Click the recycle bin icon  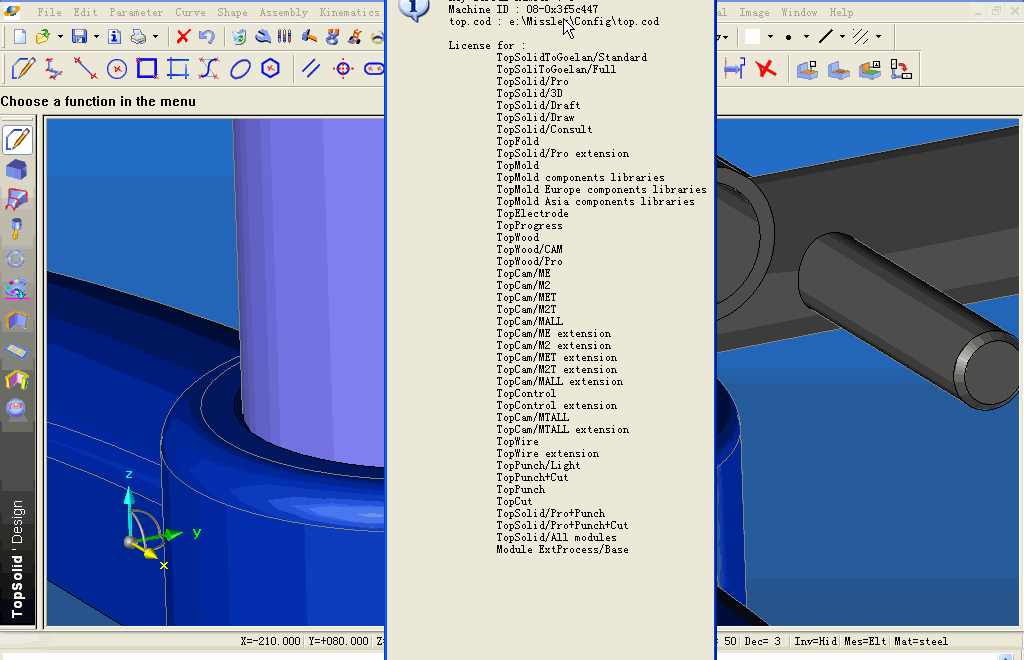(x=239, y=37)
